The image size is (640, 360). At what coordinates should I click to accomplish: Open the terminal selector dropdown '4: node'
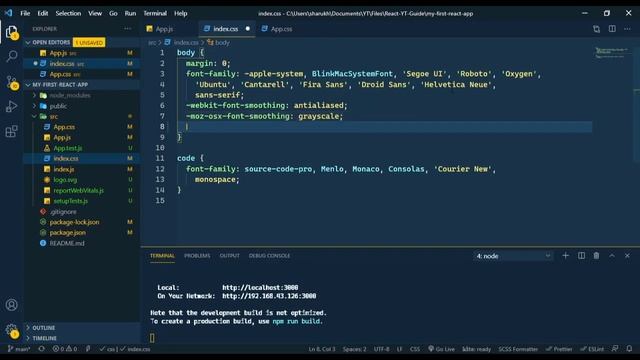pyautogui.click(x=513, y=256)
